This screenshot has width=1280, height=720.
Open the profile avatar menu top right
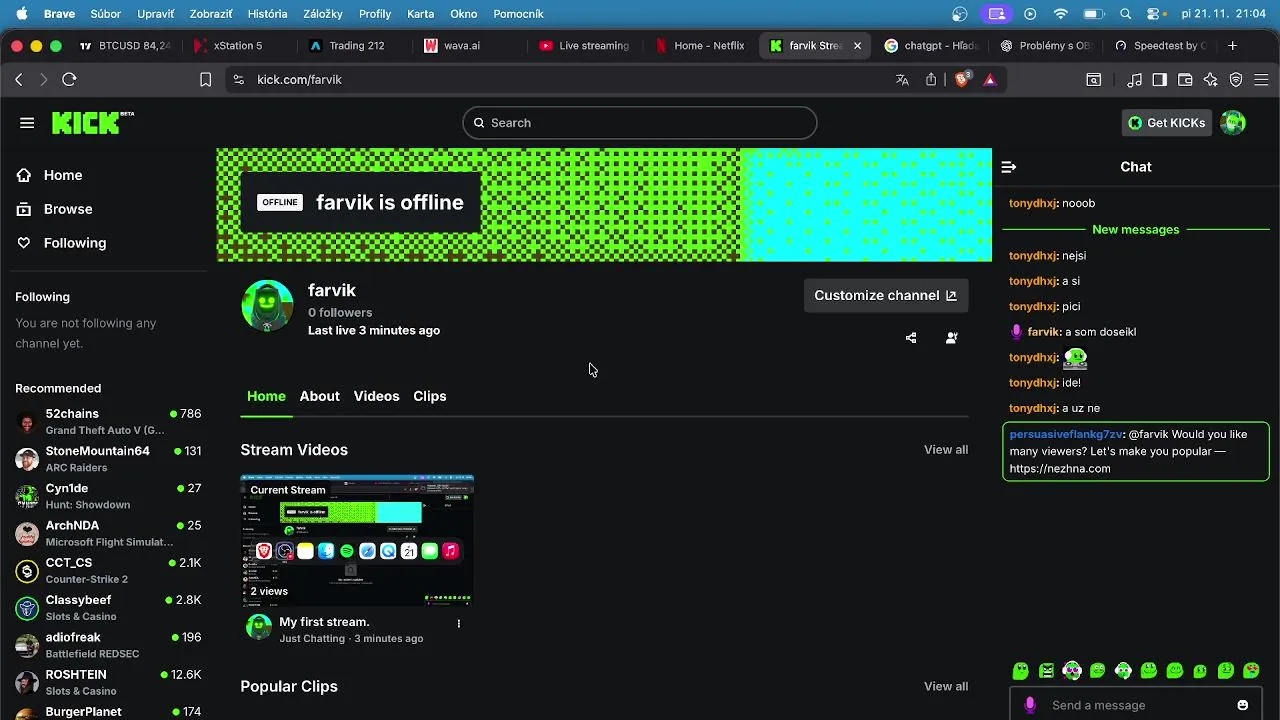(1233, 123)
